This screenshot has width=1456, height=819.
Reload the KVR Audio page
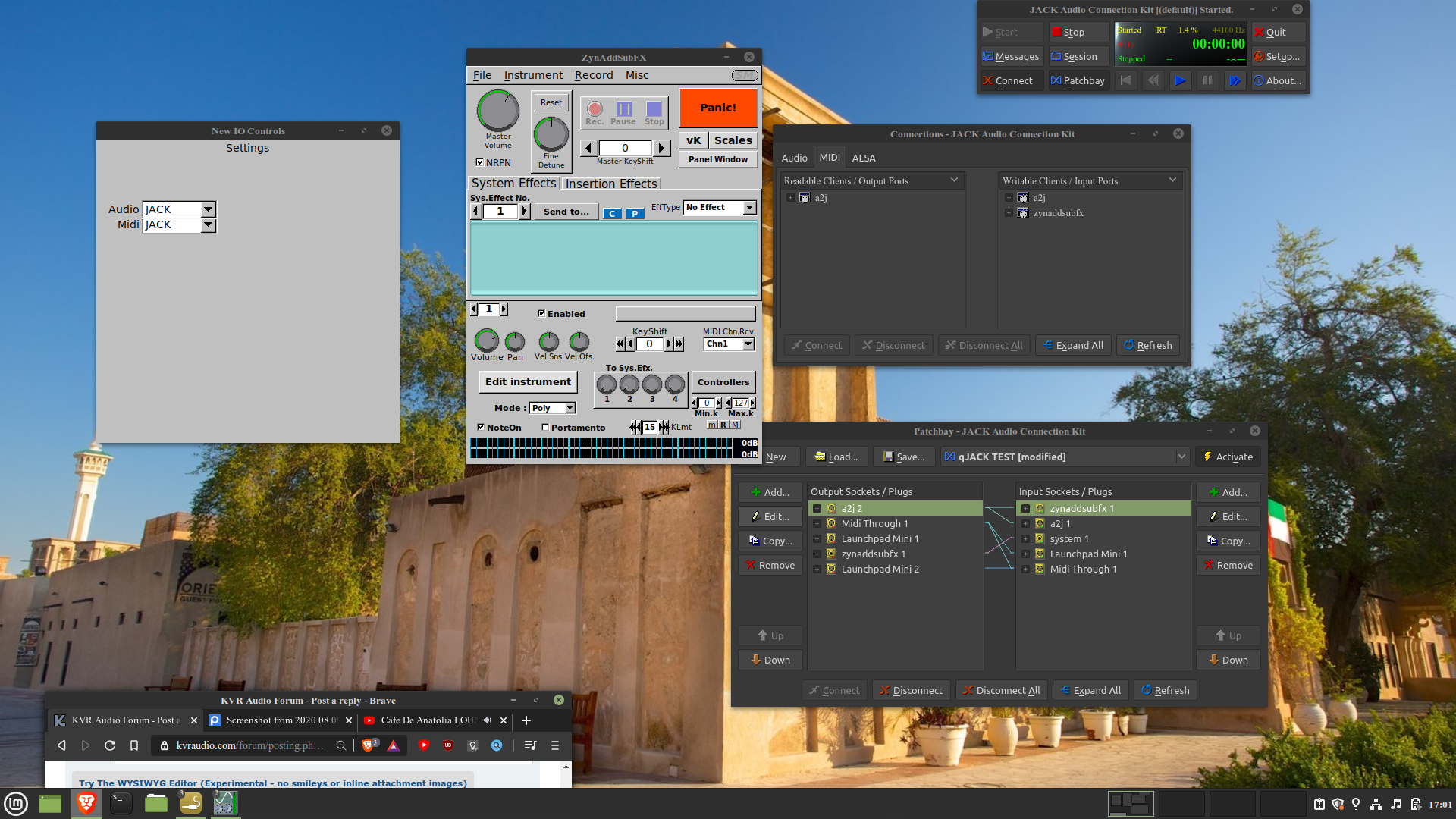click(110, 745)
